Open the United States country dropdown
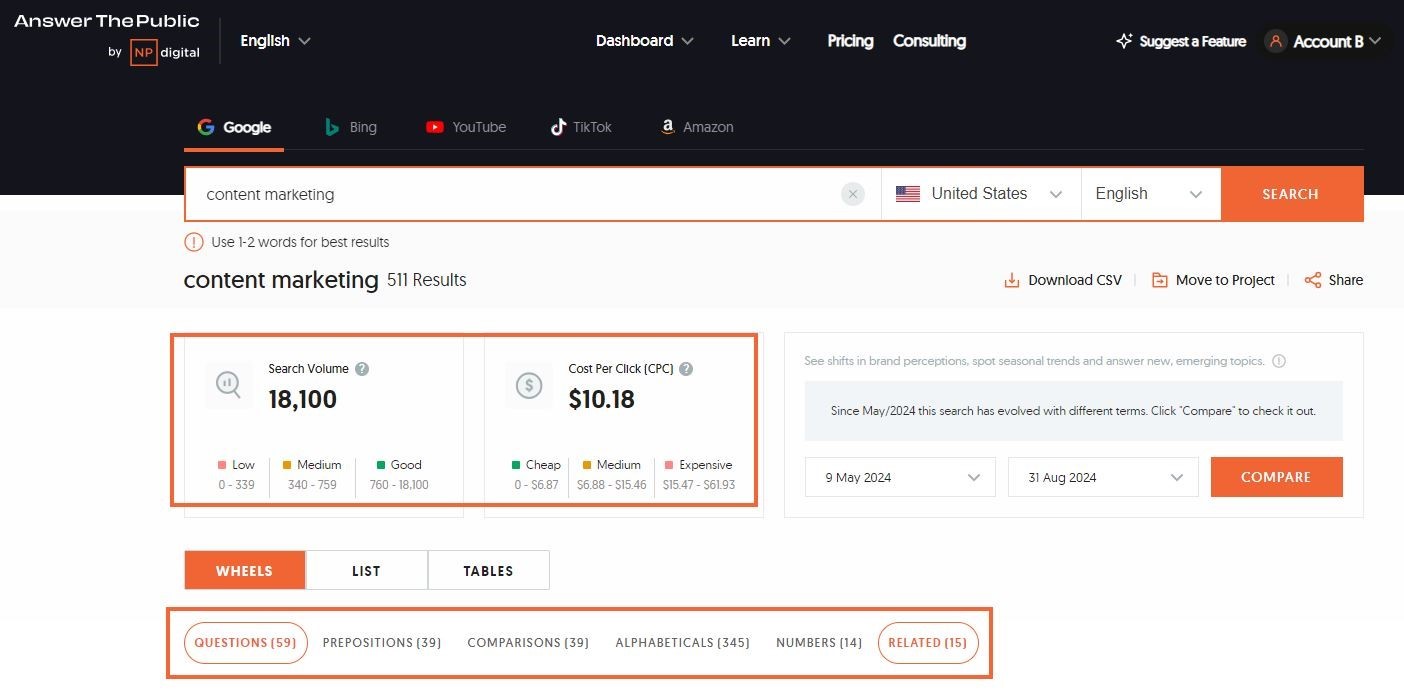 point(981,194)
